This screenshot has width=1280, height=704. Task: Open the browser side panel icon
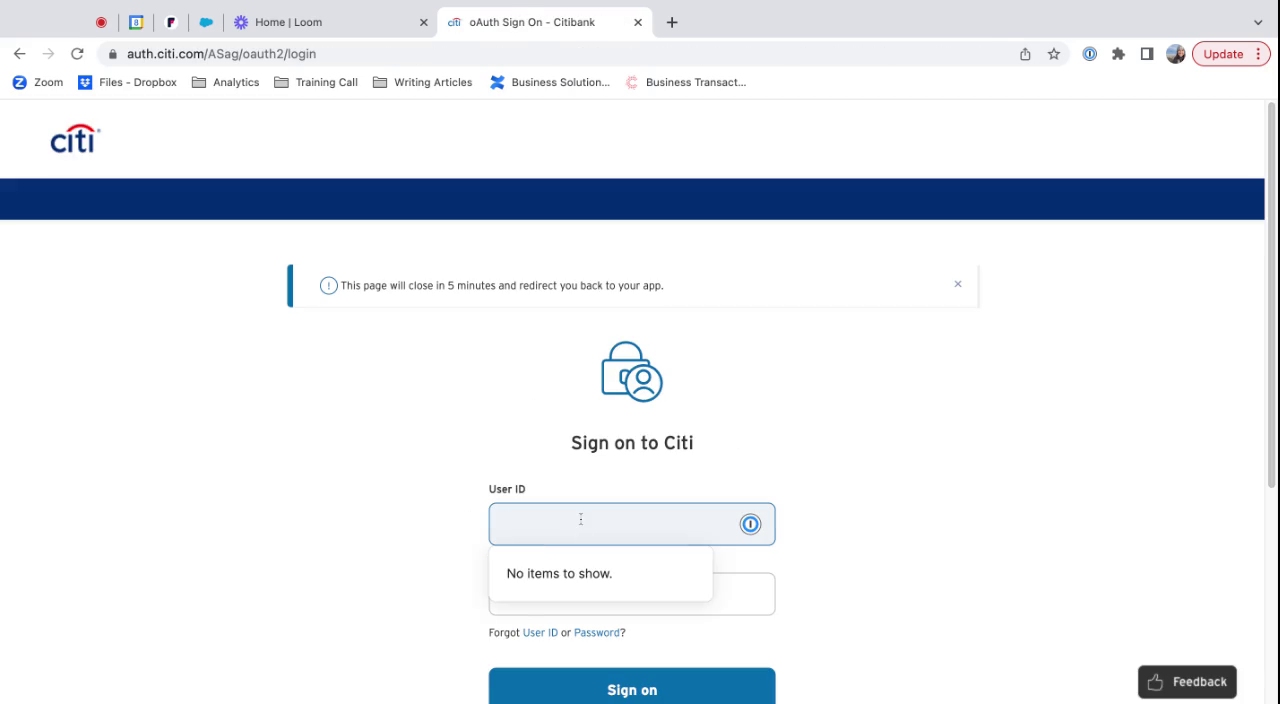coord(1147,54)
